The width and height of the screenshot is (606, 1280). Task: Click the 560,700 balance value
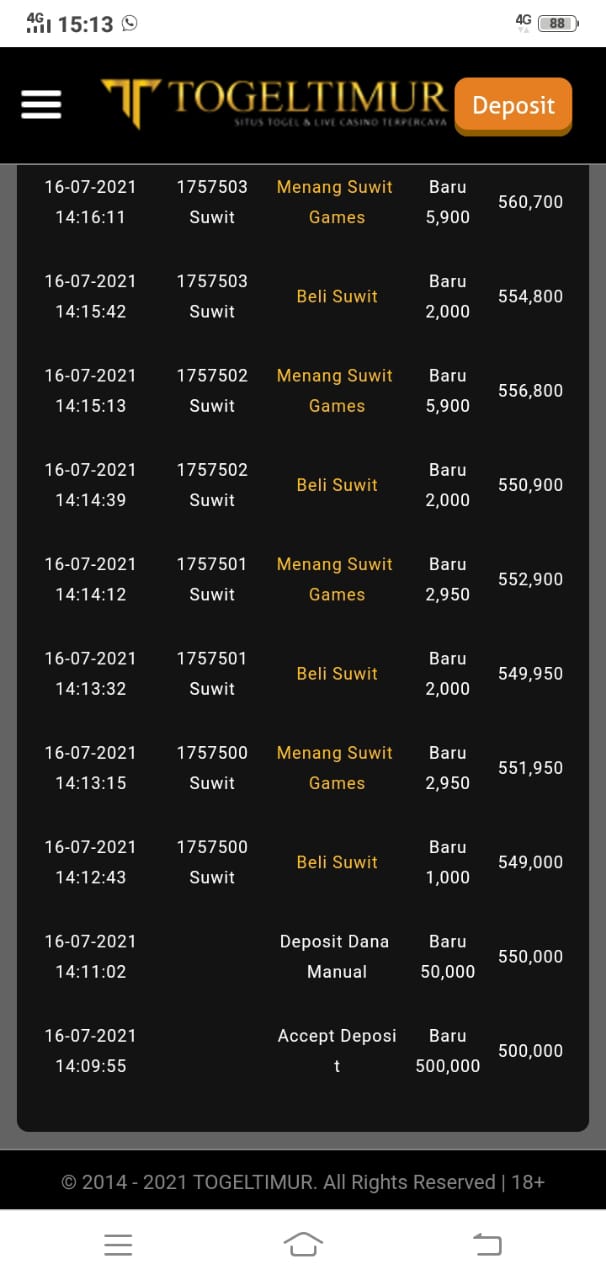[530, 202]
